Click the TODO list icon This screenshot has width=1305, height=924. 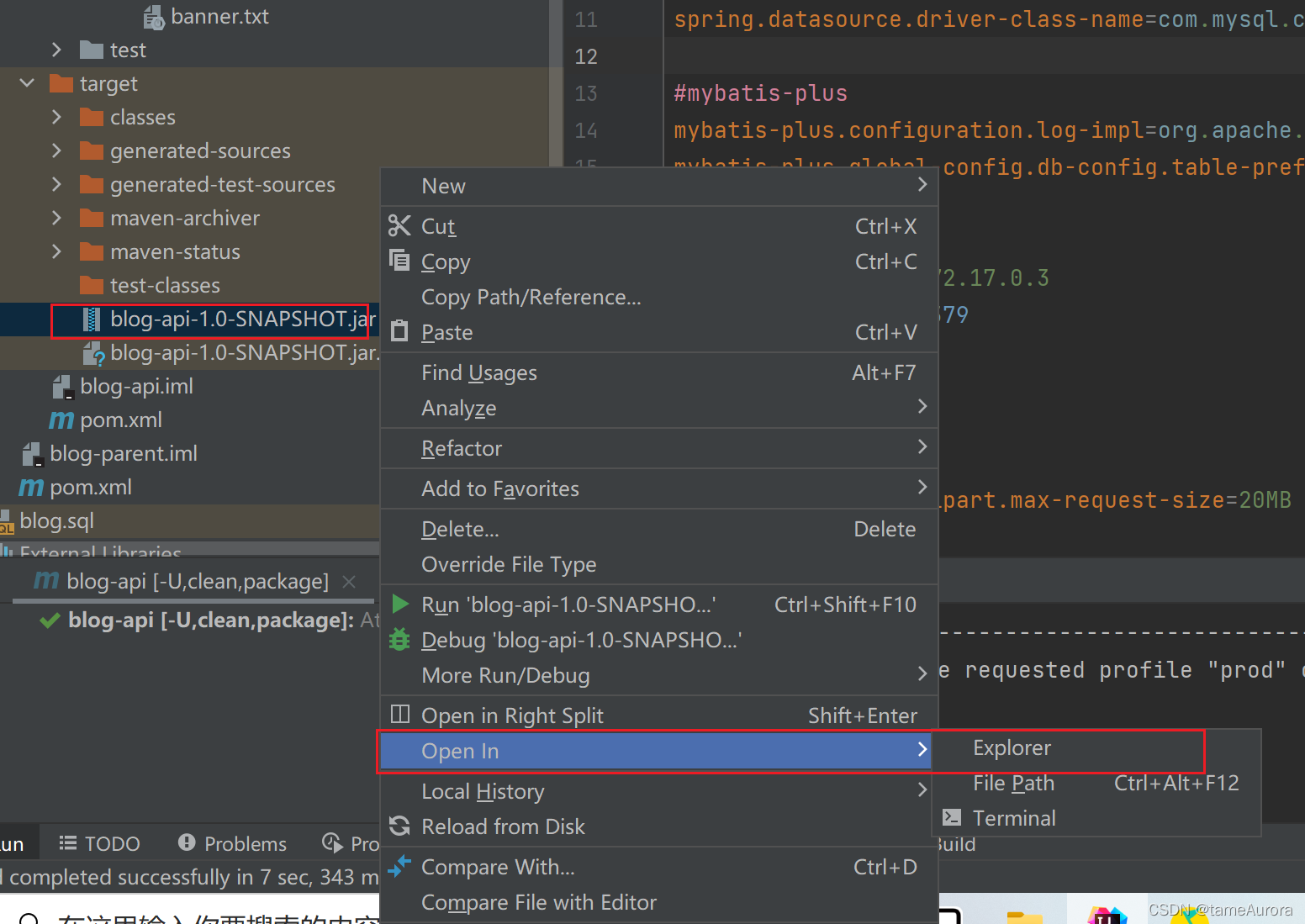(68, 842)
